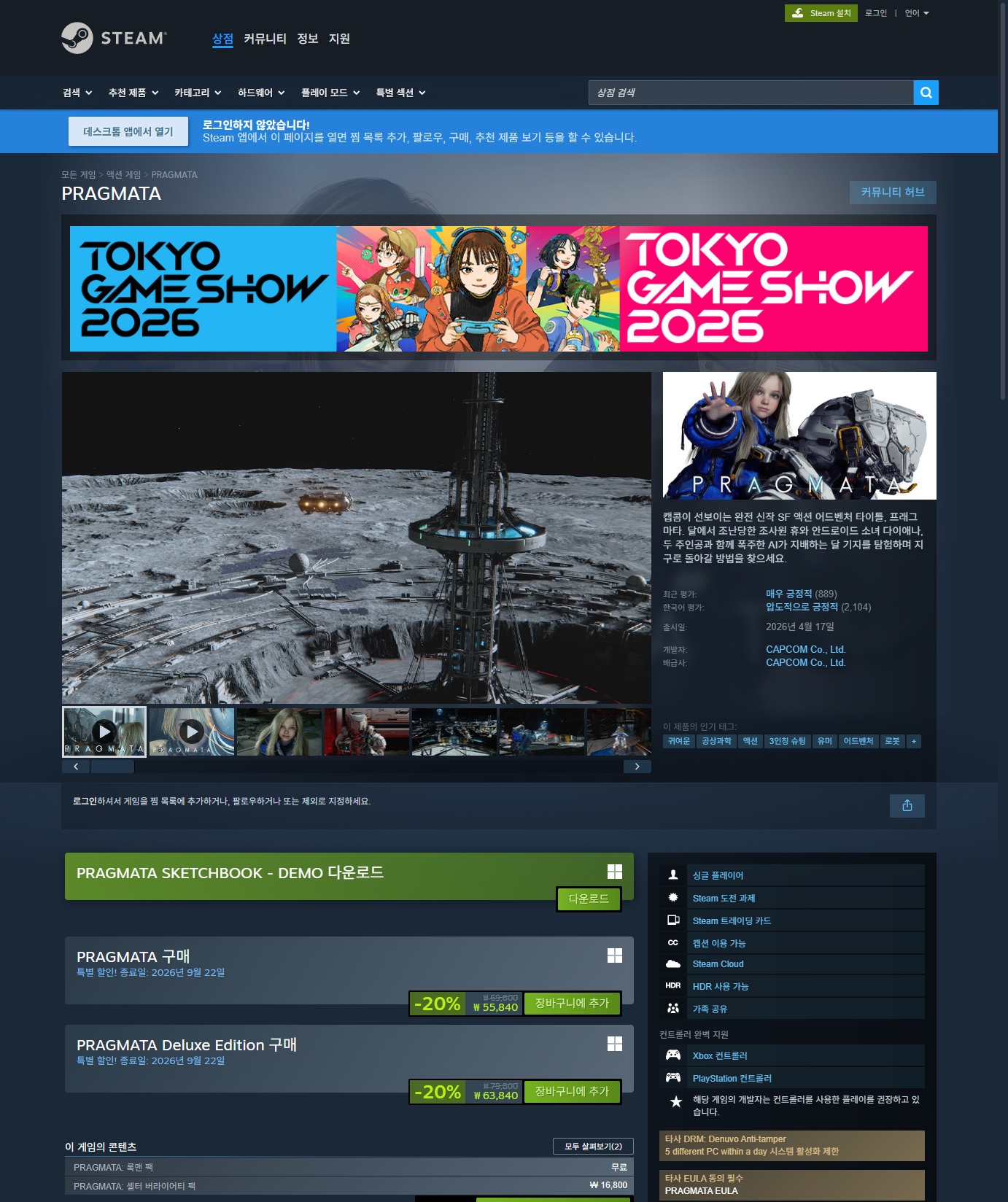The width and height of the screenshot is (1008, 1202).
Task: Click the PlayStation 컨트롤러 gamepad icon
Action: point(673,1077)
